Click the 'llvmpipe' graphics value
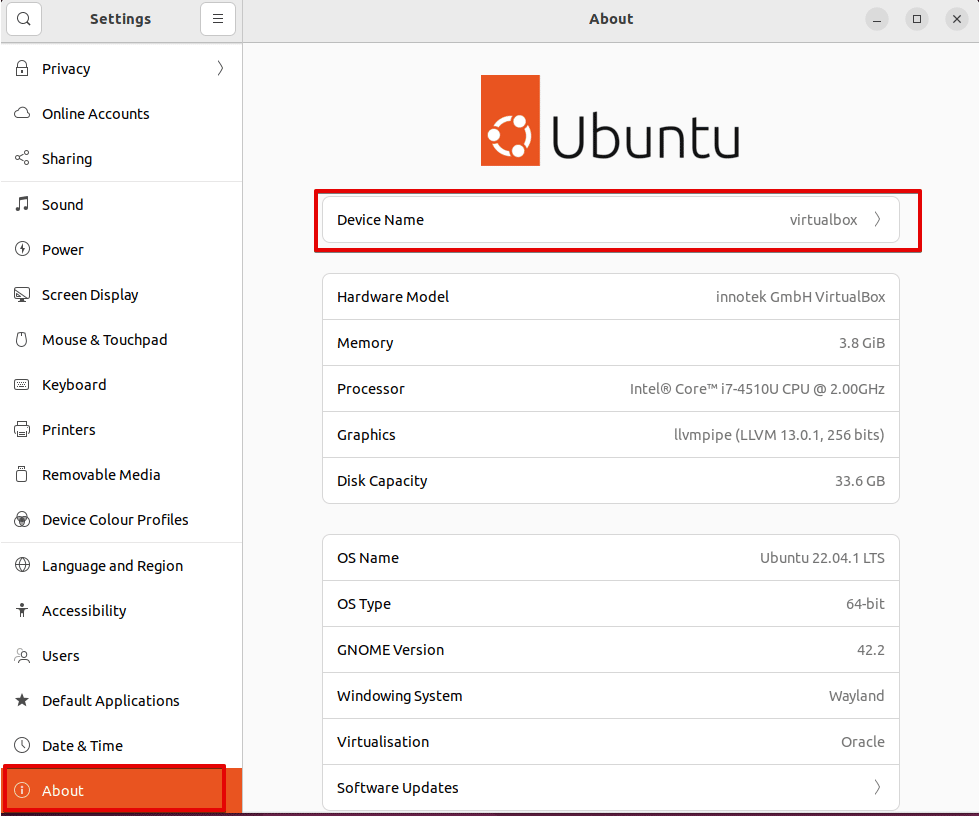This screenshot has height=816, width=979. (779, 435)
